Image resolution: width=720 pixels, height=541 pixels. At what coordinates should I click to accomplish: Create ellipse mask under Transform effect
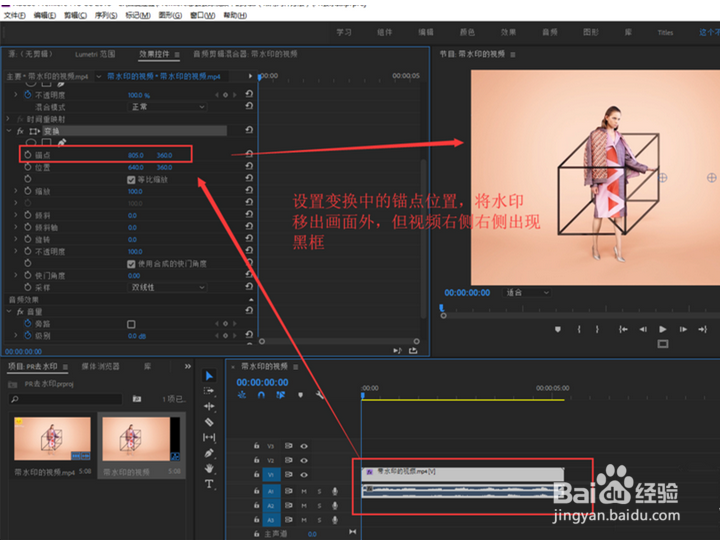click(x=31, y=143)
